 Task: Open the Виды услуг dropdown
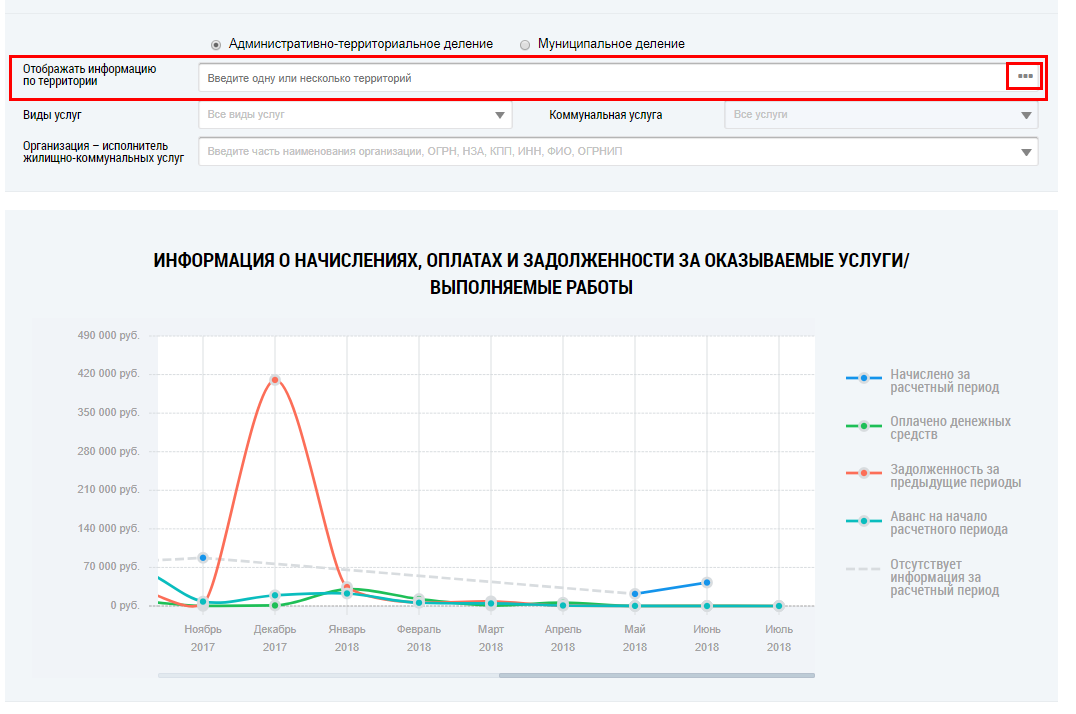pos(500,115)
